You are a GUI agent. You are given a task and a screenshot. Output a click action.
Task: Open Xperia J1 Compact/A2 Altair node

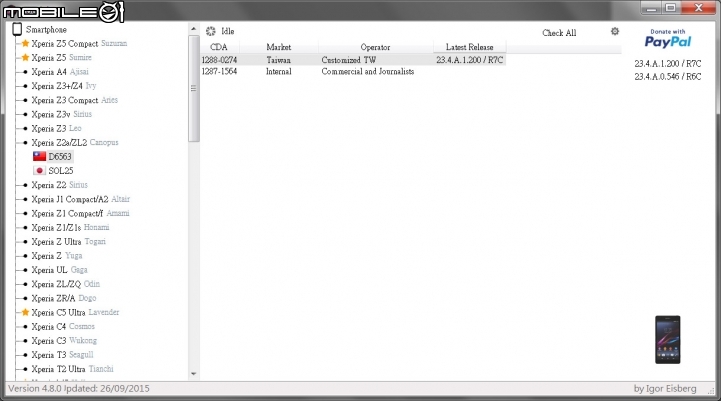click(80, 199)
